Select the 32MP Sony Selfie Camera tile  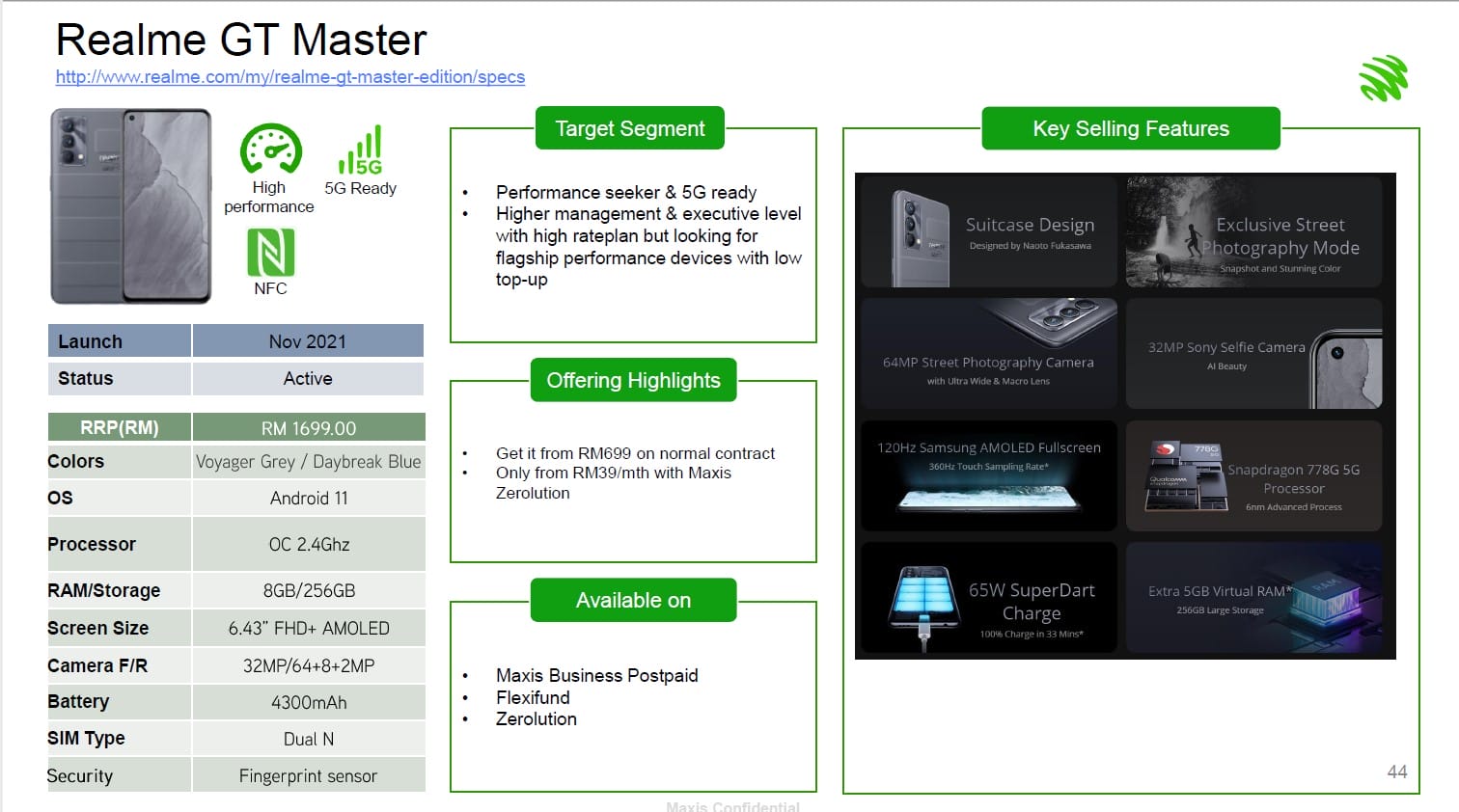point(1254,354)
